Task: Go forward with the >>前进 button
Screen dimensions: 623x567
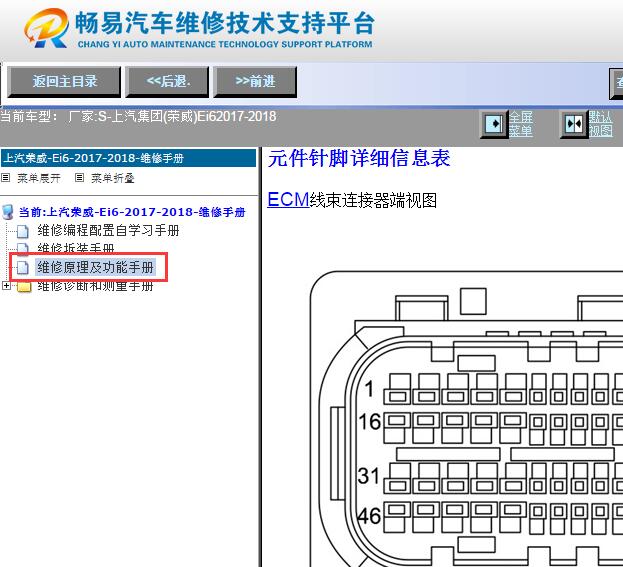Action: point(255,82)
